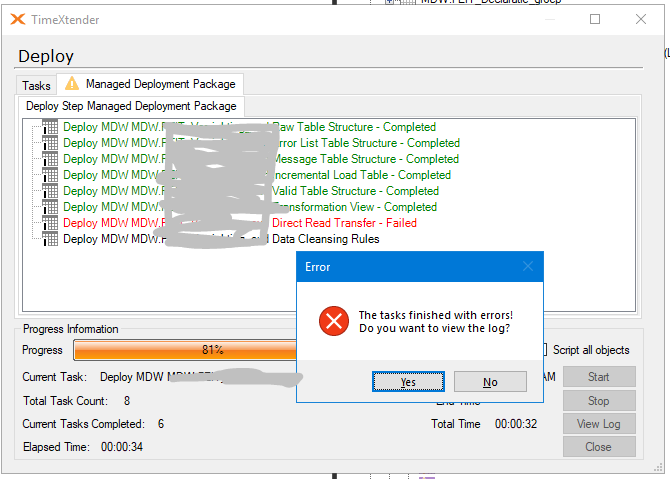Click the Total Time value 00:00:32

[x=516, y=424]
